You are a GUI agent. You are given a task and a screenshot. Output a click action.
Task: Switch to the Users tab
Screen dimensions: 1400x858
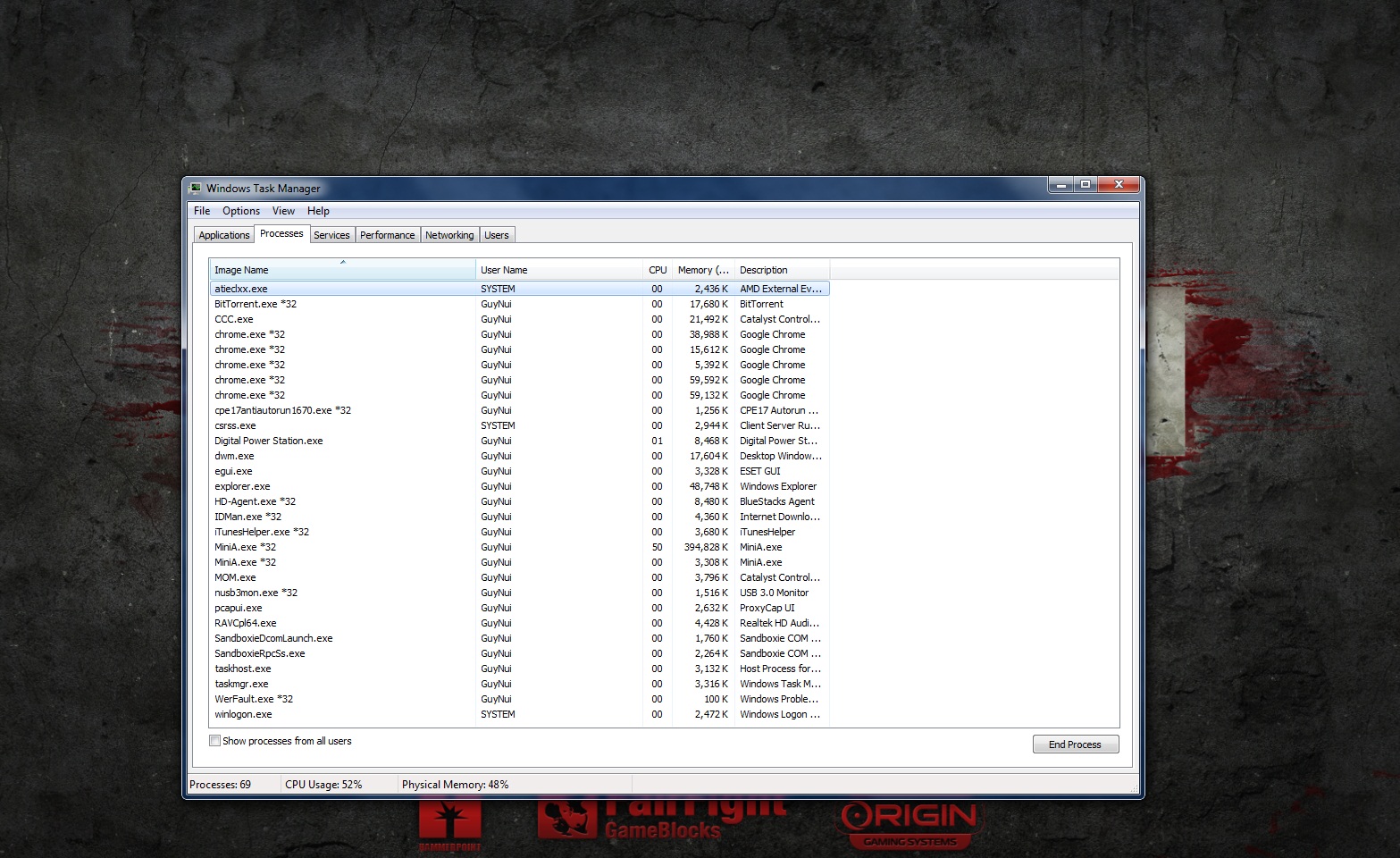coord(497,235)
